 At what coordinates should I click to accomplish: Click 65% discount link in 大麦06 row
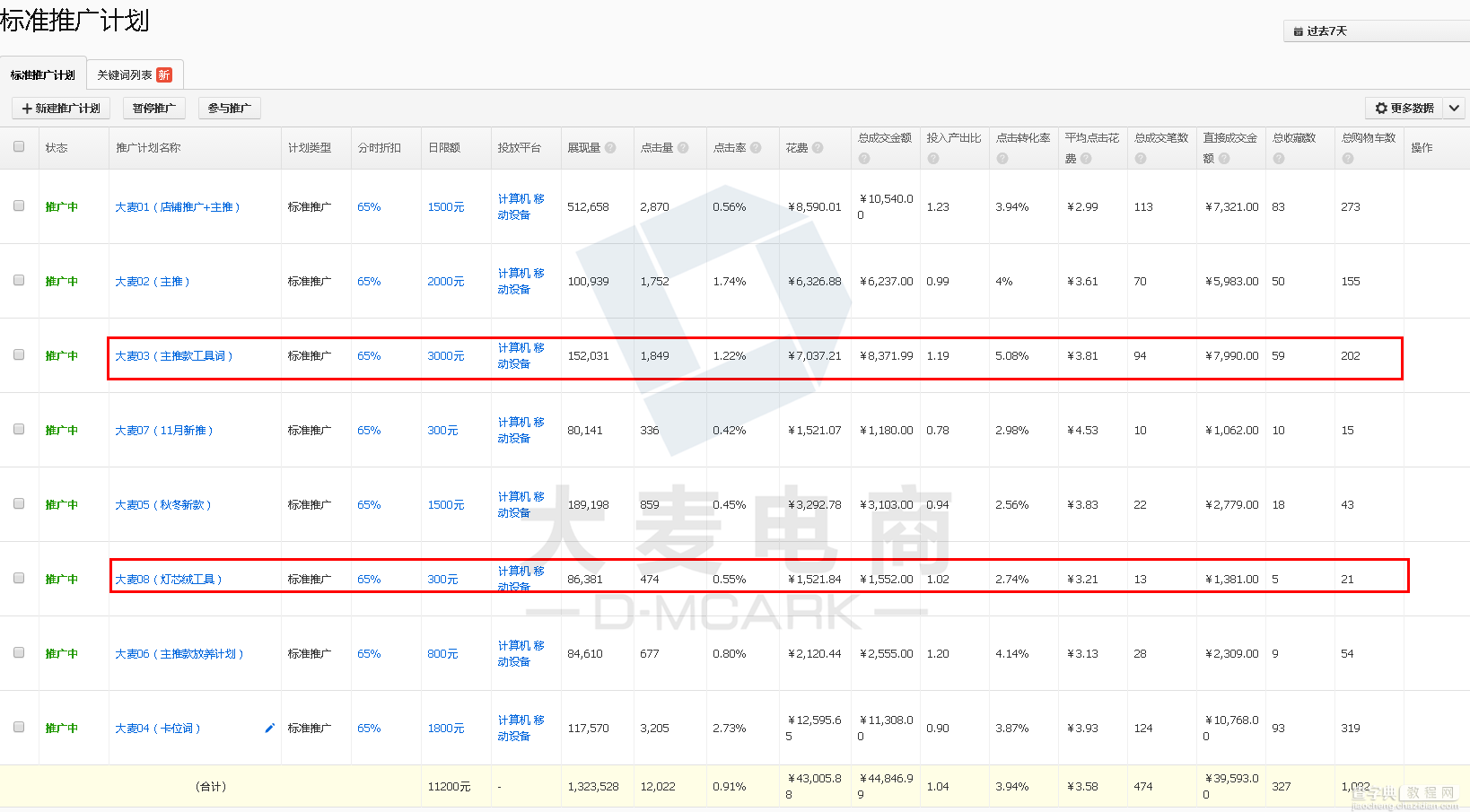point(369,654)
